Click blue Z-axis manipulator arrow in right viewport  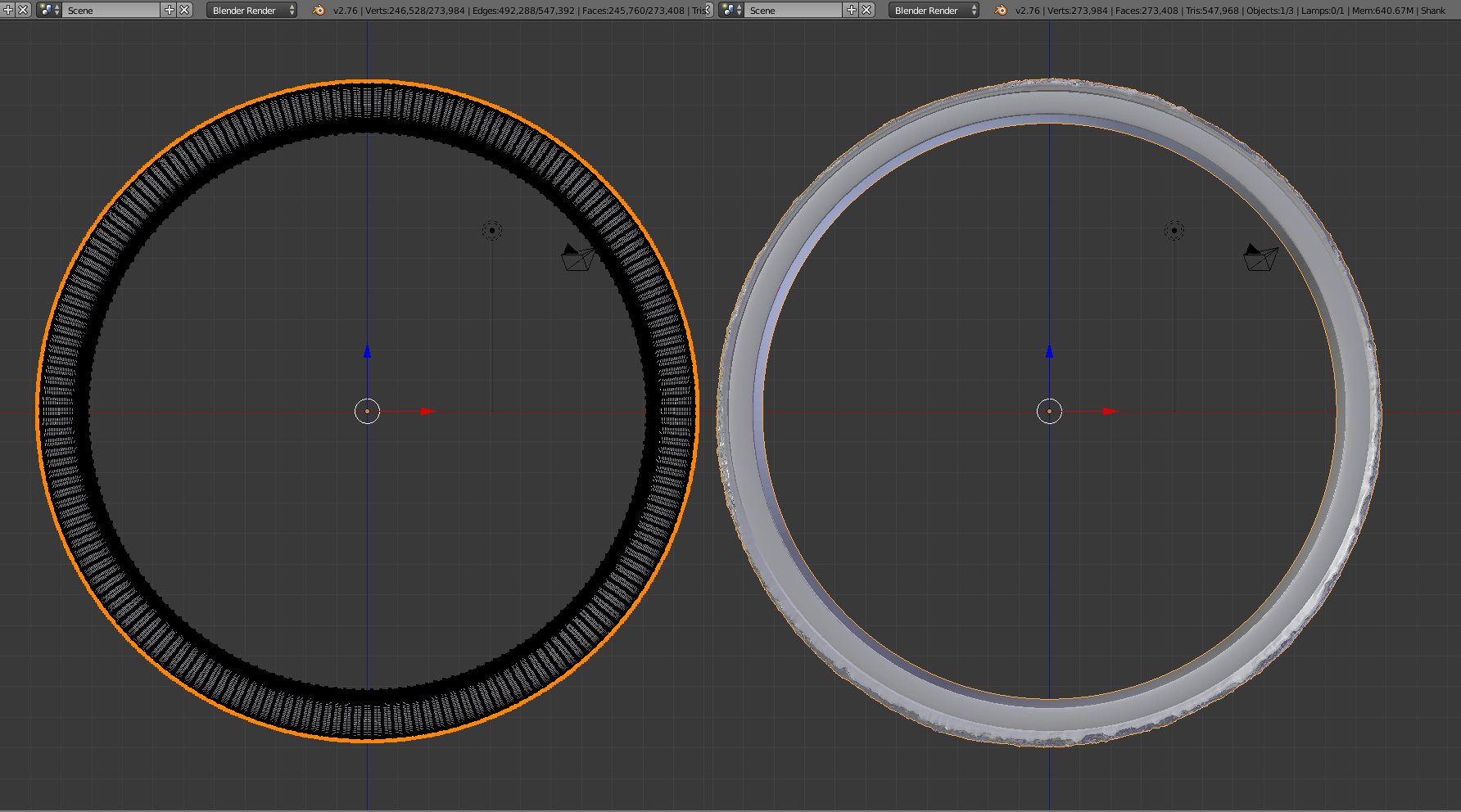(x=1049, y=351)
